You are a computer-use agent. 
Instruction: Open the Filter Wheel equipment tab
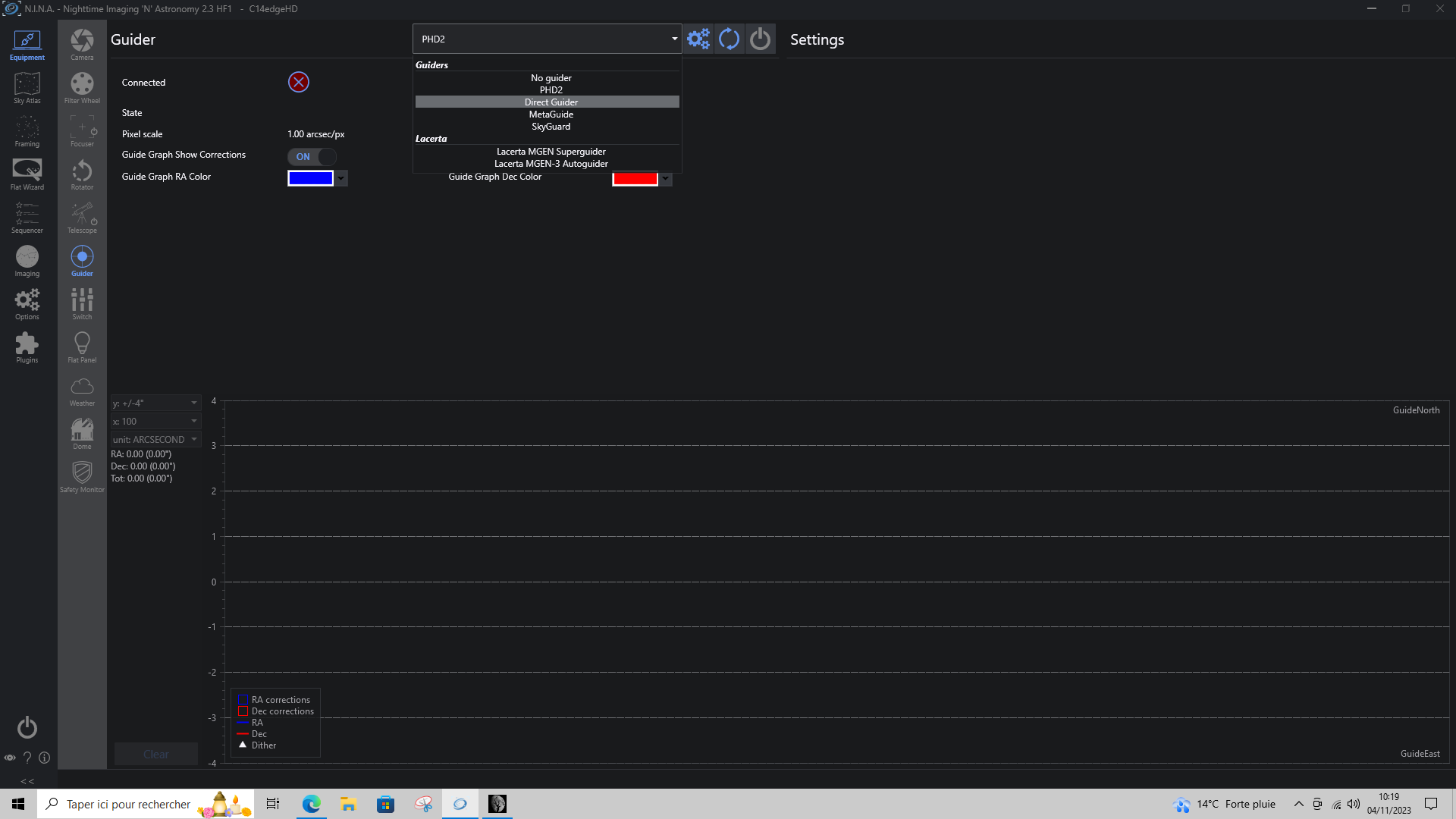click(82, 88)
